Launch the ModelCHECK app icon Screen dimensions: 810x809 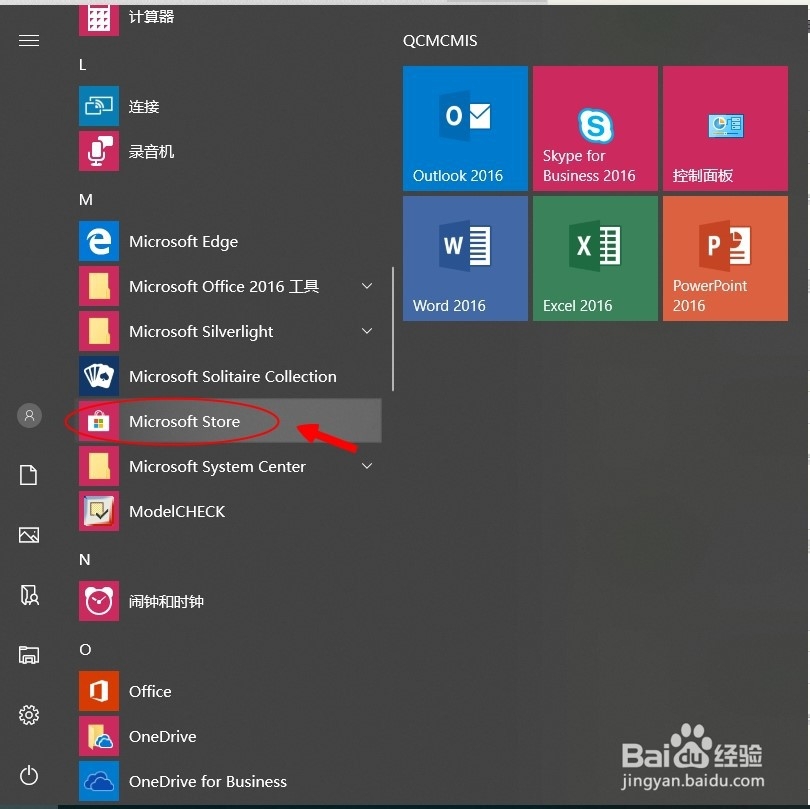point(99,511)
